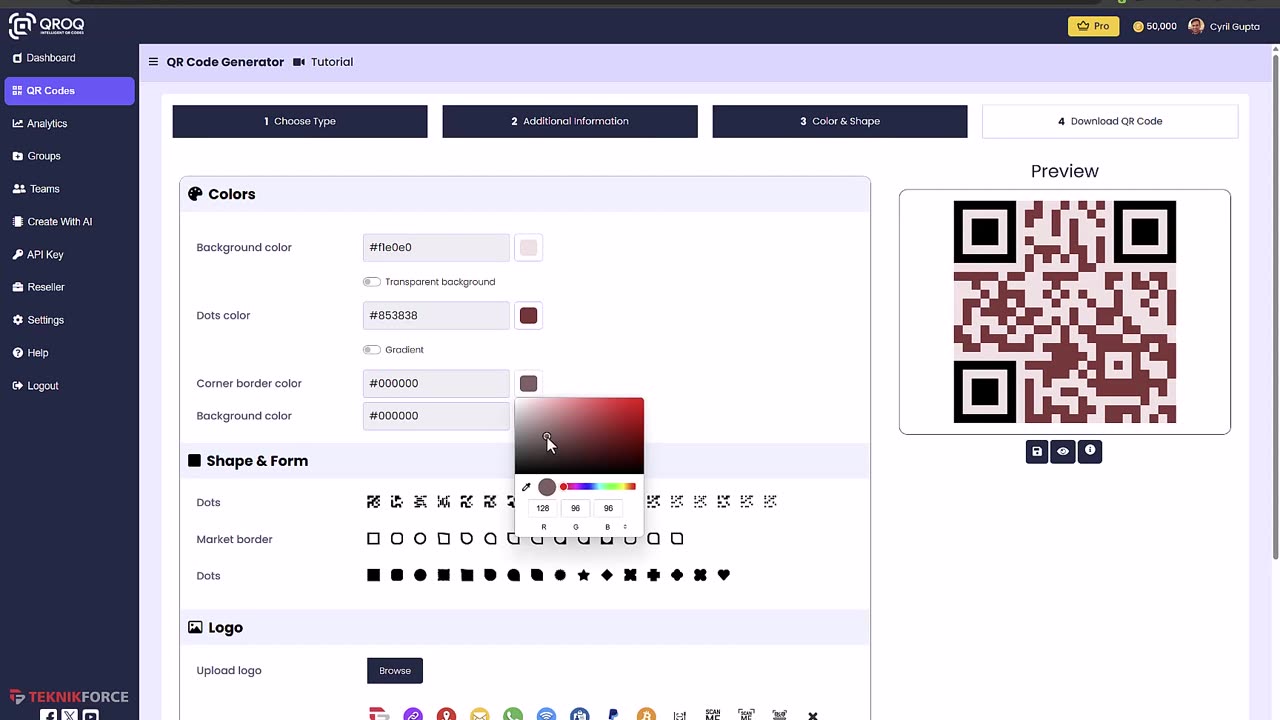Click the Browse upload logo button
Viewport: 1280px width, 720px height.
click(x=395, y=671)
